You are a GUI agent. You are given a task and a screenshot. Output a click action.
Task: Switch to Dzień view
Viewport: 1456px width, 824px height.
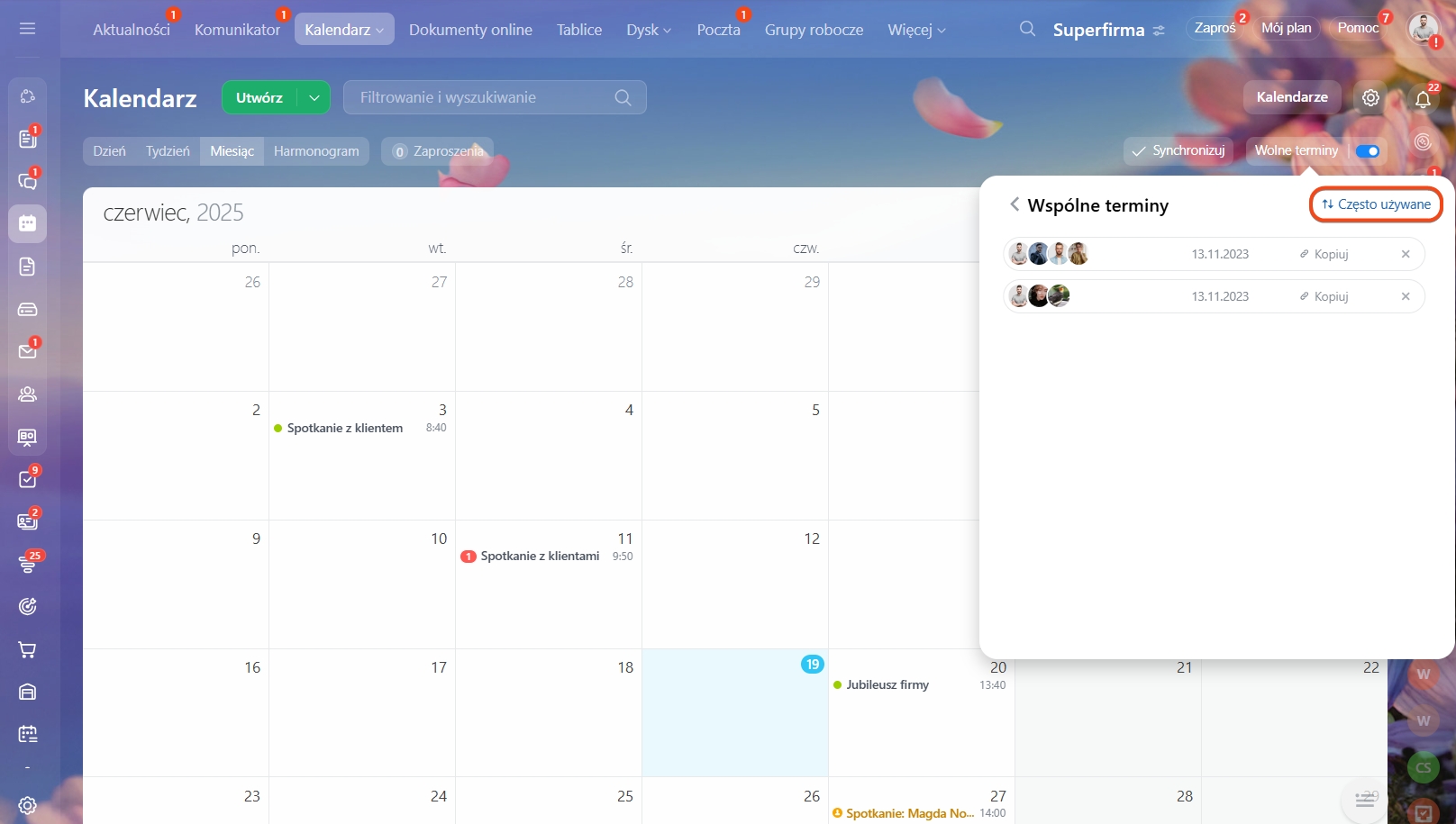pos(109,151)
